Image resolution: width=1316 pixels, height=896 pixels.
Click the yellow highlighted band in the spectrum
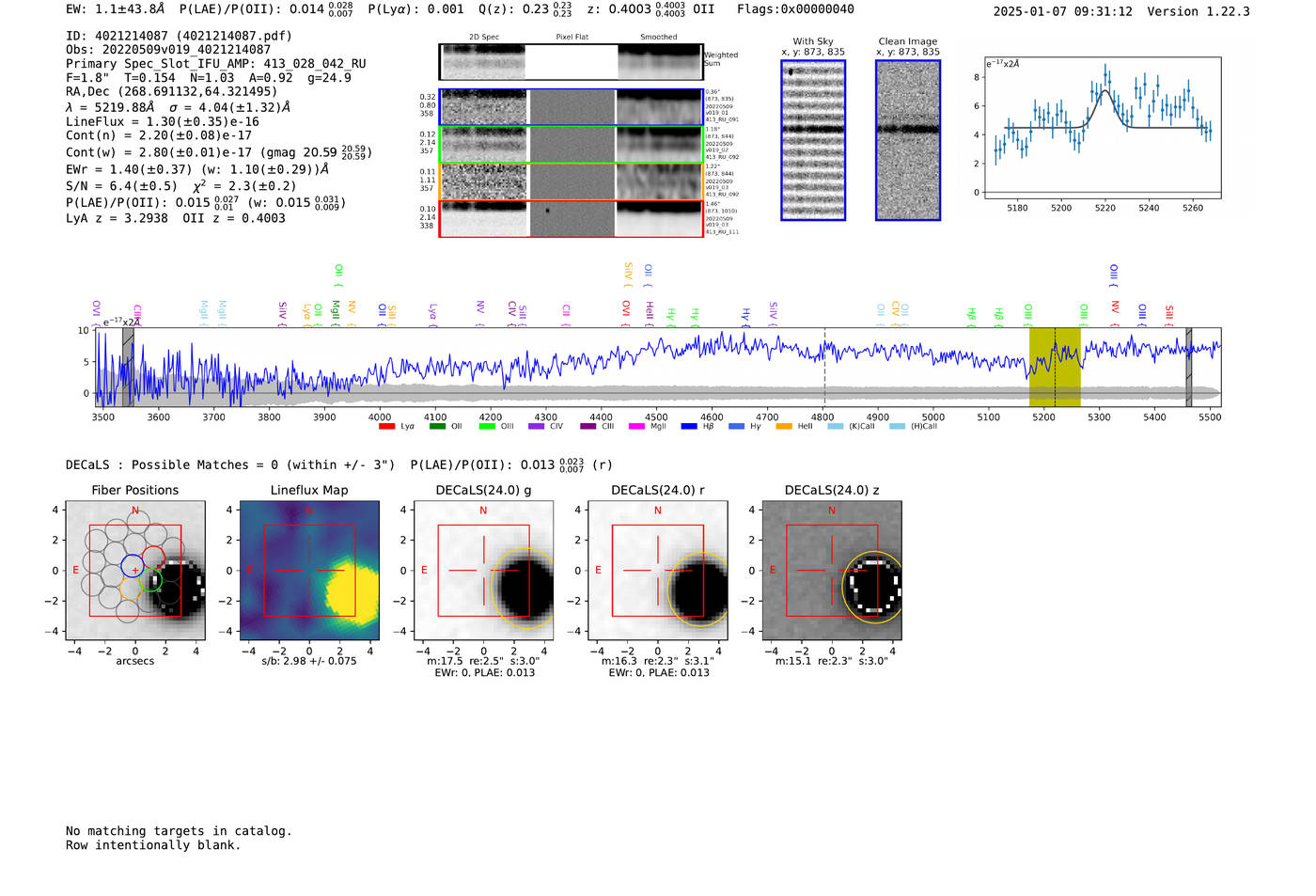[1055, 367]
